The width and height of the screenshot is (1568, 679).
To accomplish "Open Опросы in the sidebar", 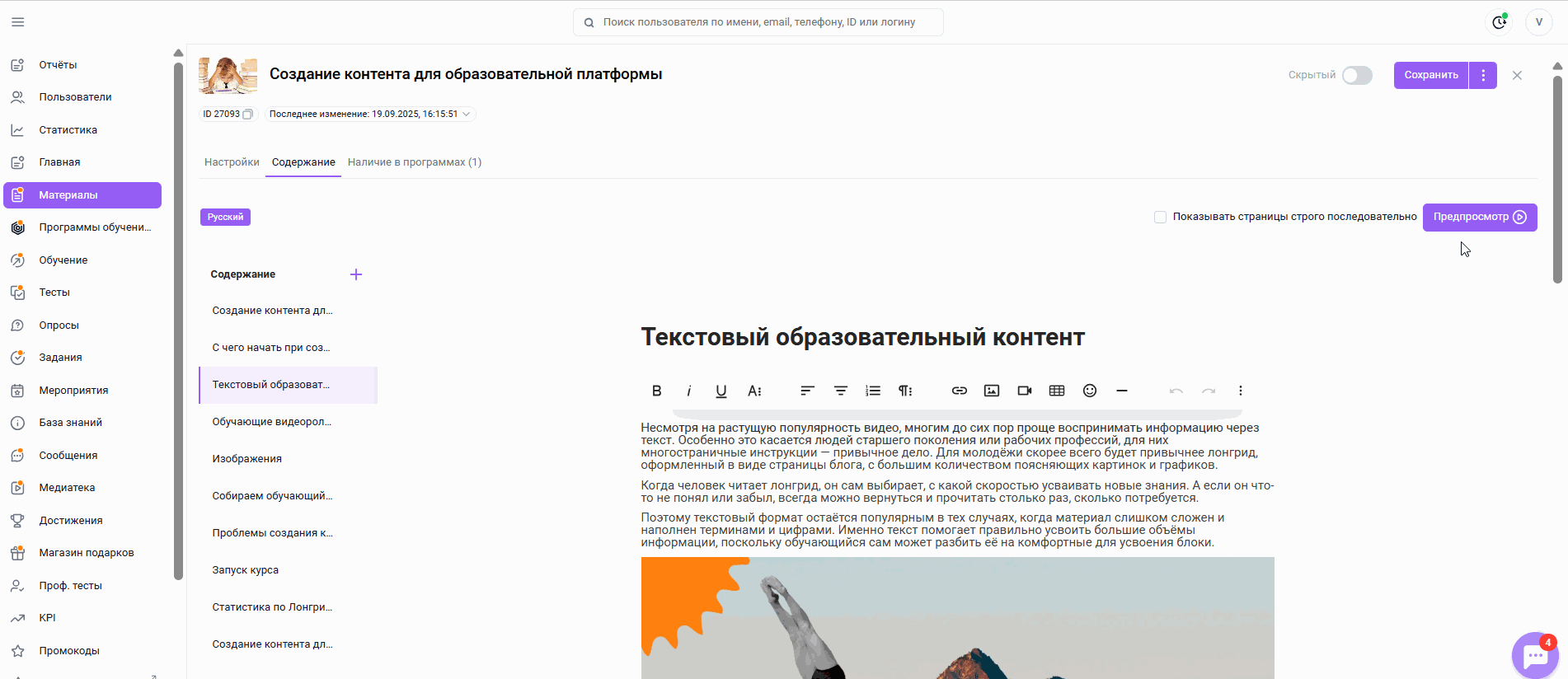I will click(x=82, y=325).
